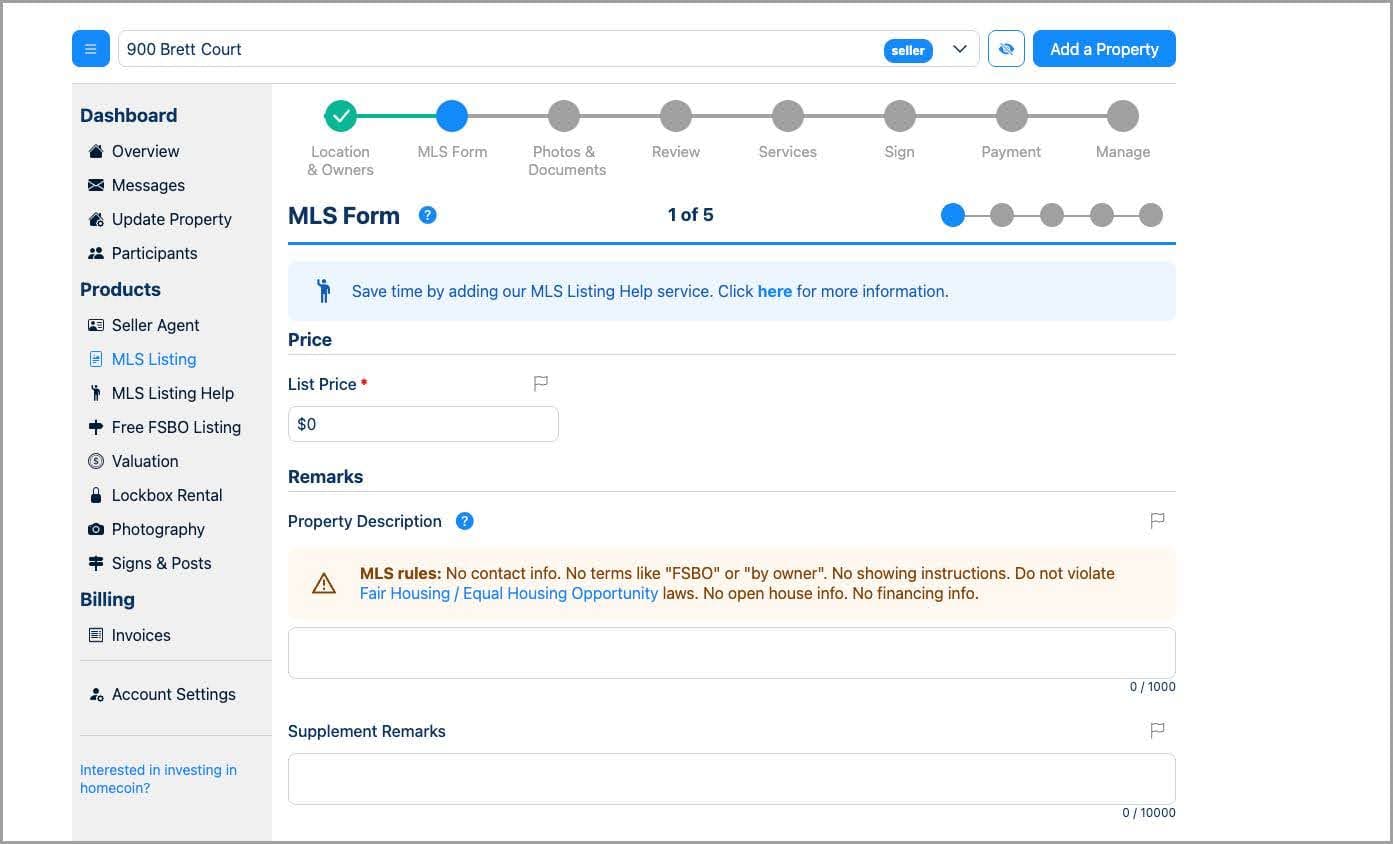Flag the List Price field
This screenshot has width=1393, height=844.
pyautogui.click(x=541, y=383)
